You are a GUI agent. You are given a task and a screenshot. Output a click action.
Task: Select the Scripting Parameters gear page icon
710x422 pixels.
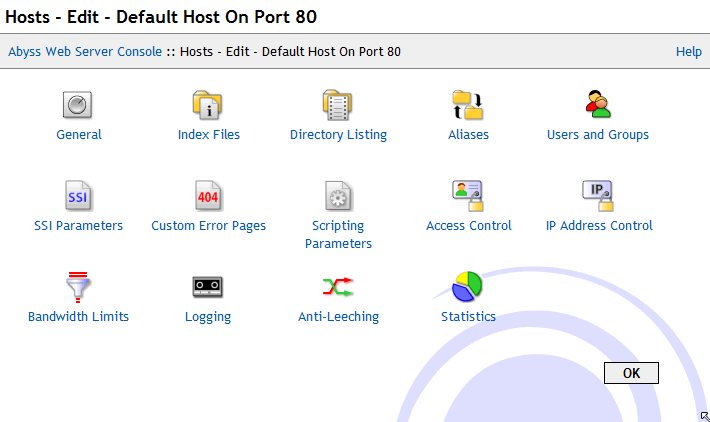tap(338, 196)
